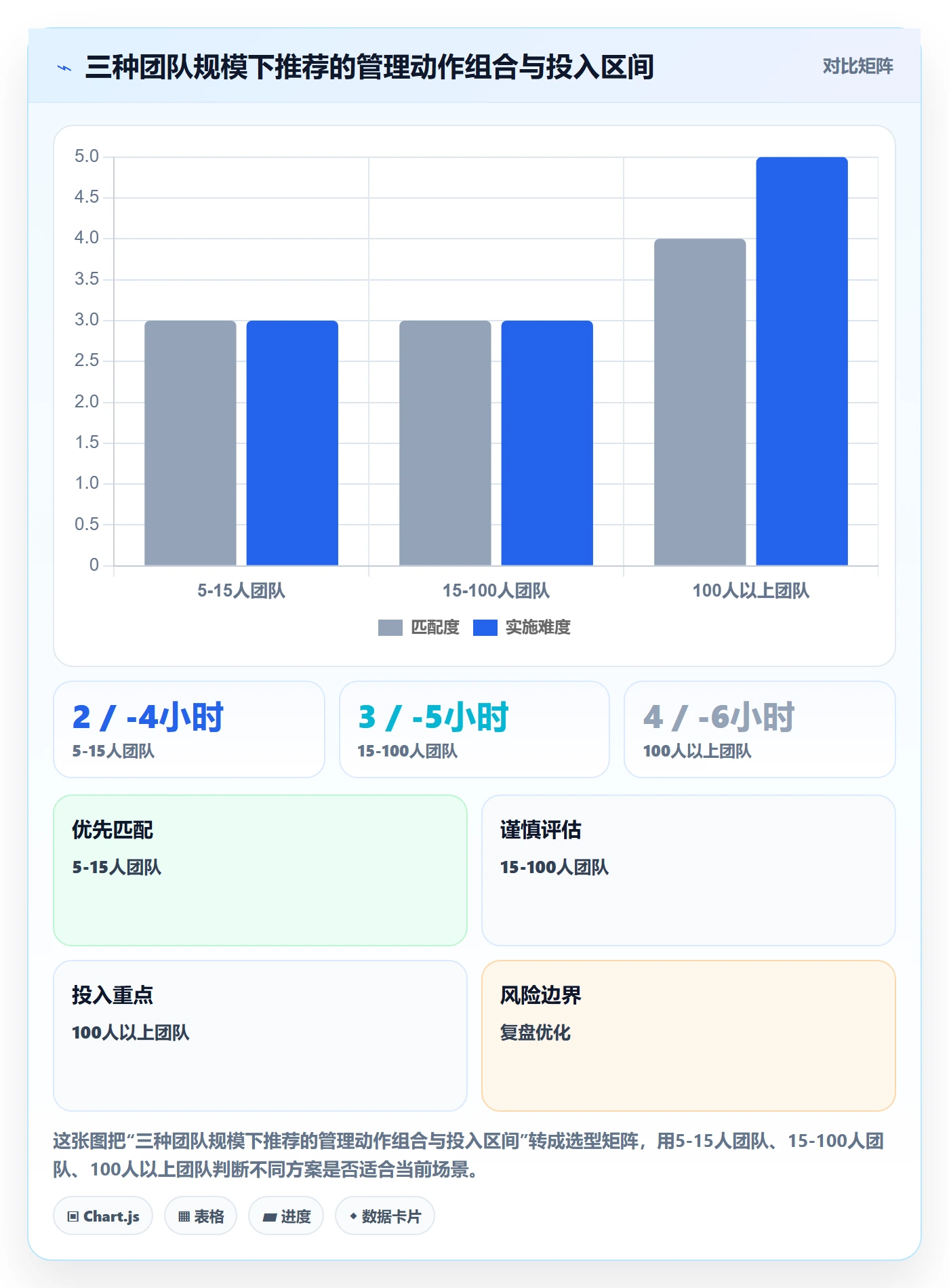Open the 投入重点 card heading

113,995
